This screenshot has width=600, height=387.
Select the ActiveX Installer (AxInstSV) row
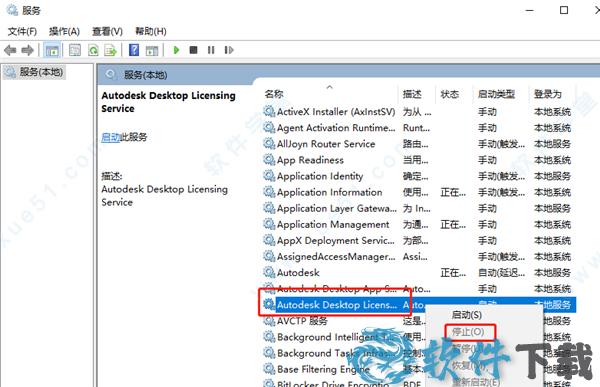(418, 111)
